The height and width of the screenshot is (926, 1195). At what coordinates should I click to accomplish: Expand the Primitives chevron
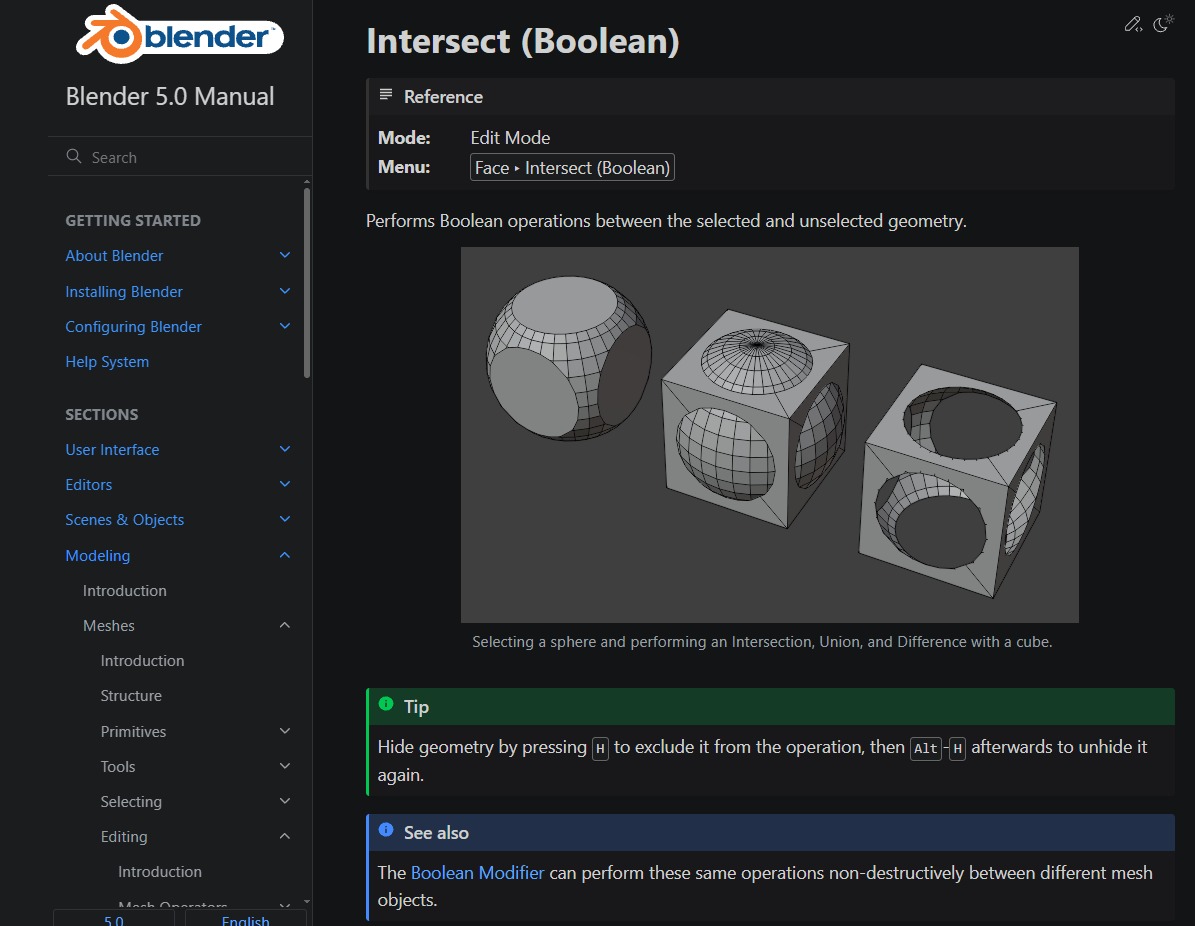285,731
